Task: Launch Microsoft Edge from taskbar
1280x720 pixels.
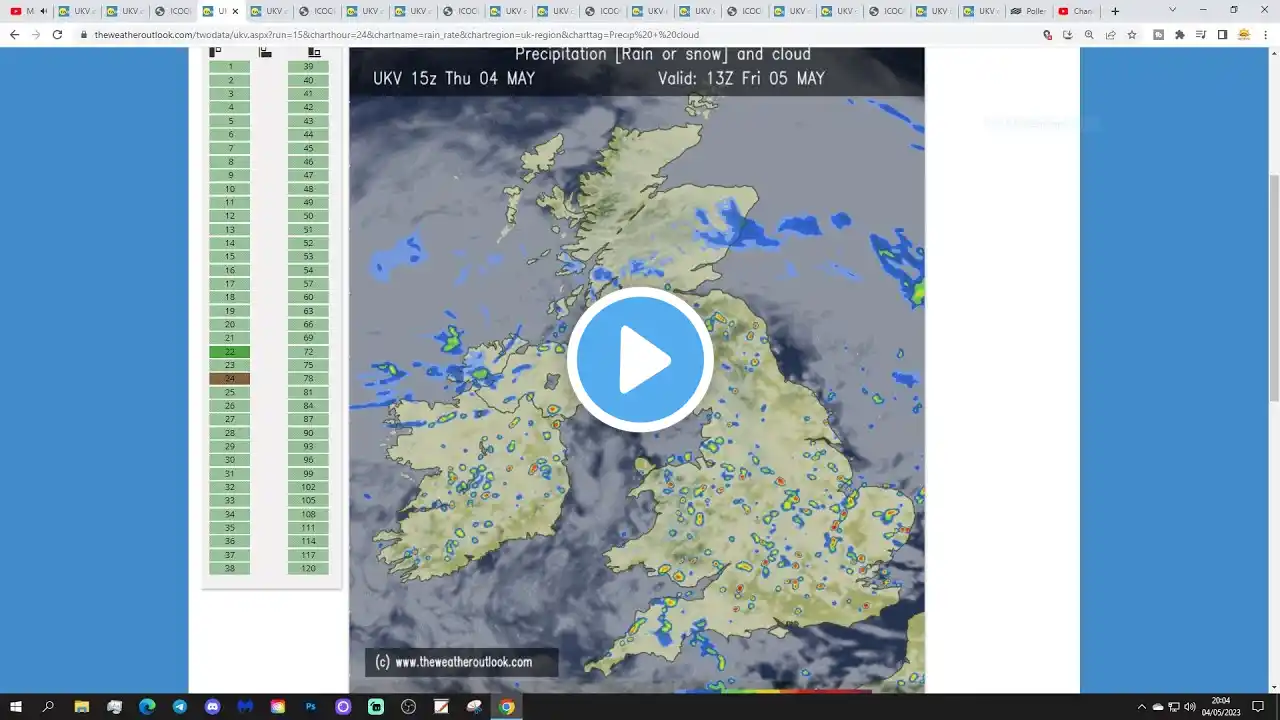Action: coord(147,706)
